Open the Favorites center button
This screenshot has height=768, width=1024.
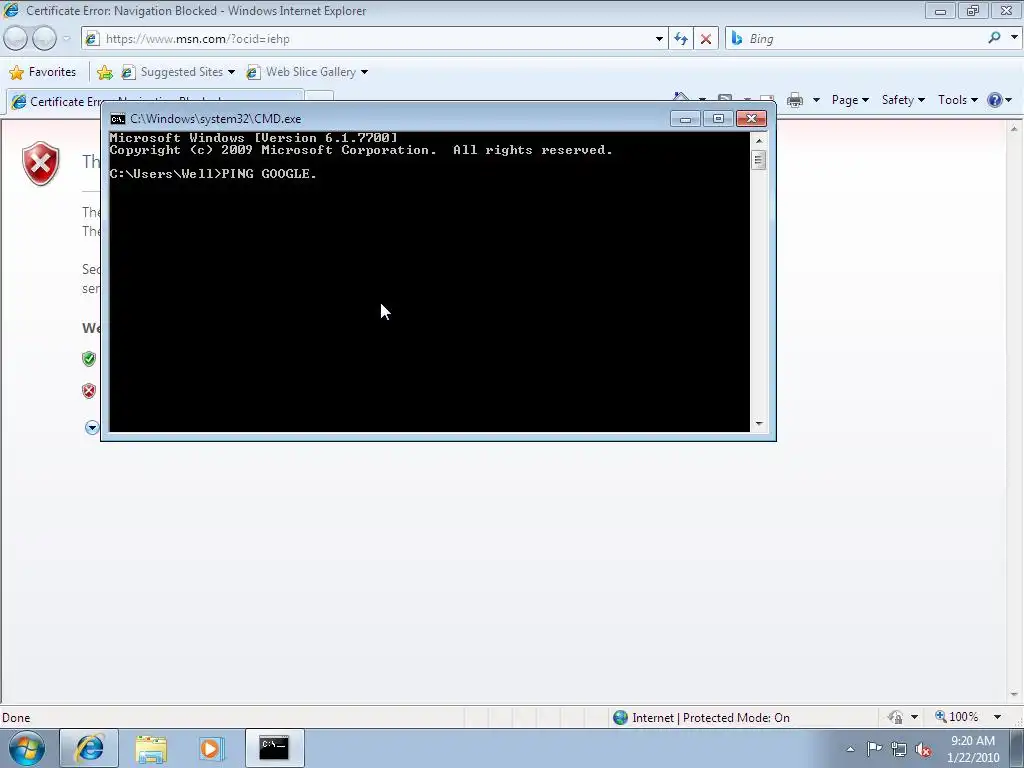click(x=43, y=72)
